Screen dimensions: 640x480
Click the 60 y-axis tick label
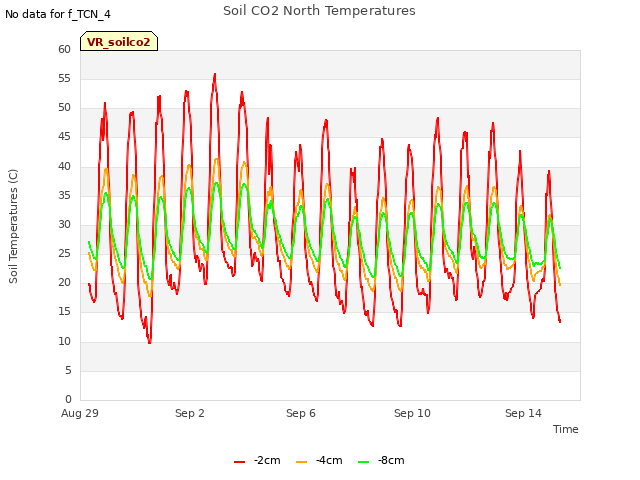click(64, 49)
